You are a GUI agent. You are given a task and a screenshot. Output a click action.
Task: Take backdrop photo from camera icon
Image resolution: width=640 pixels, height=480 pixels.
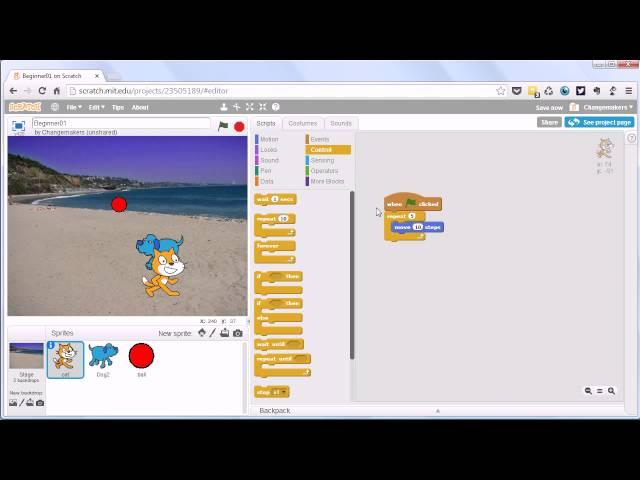coord(40,403)
